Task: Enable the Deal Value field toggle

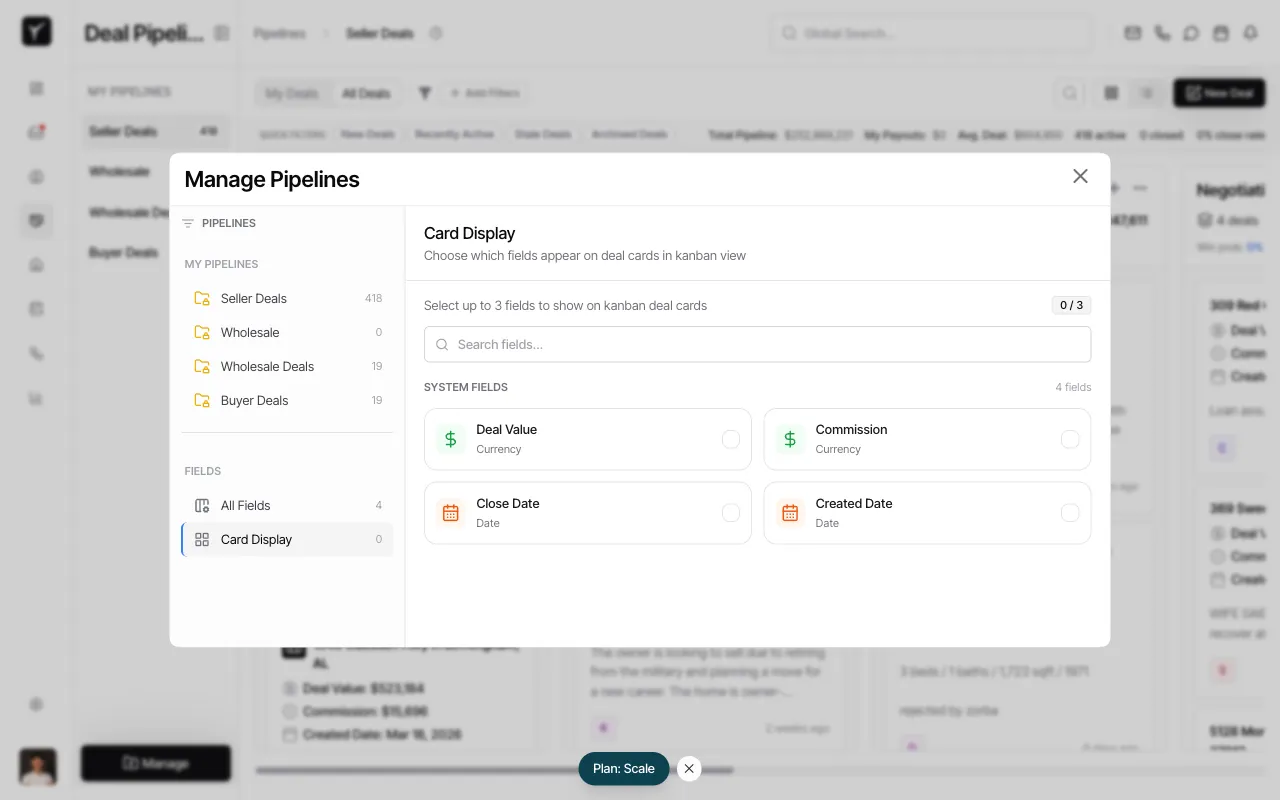Action: 731,439
